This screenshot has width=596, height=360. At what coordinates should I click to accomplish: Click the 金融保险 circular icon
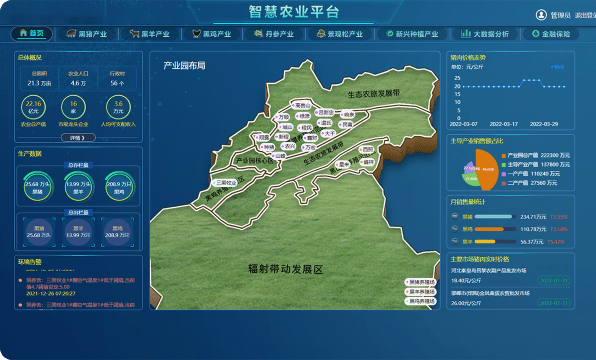(535, 34)
